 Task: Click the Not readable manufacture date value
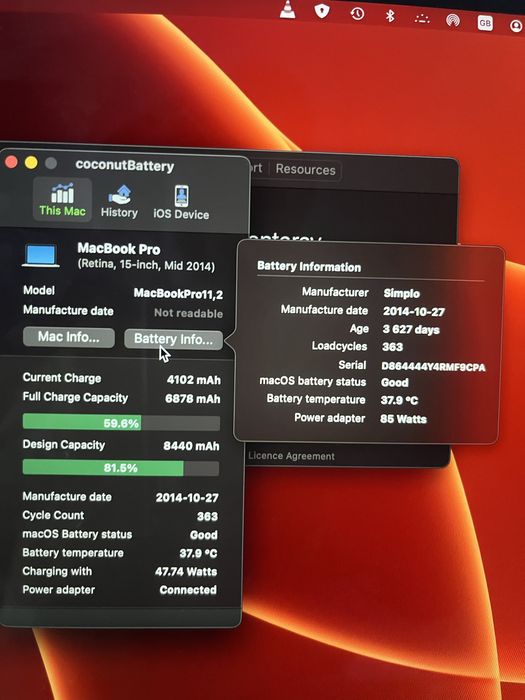[x=188, y=313]
